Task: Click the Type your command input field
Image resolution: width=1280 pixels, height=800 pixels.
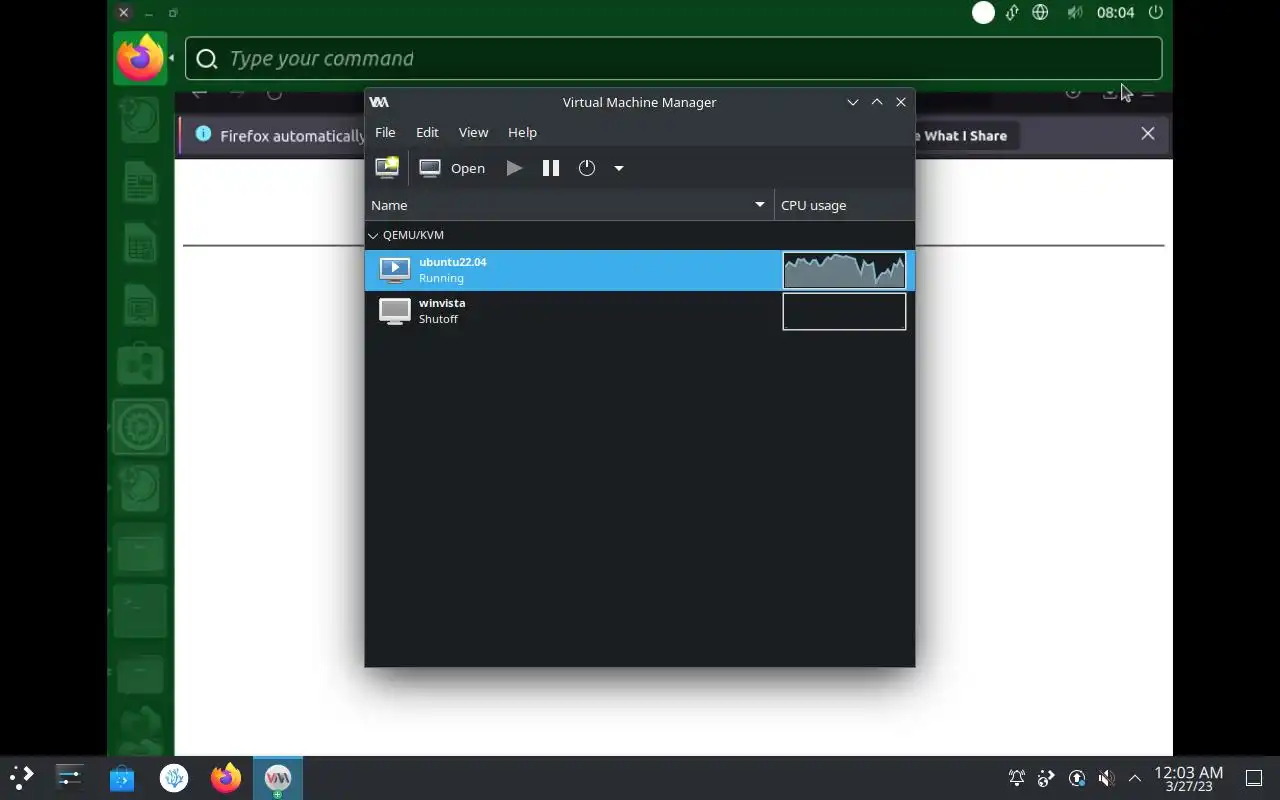Action: (x=673, y=59)
